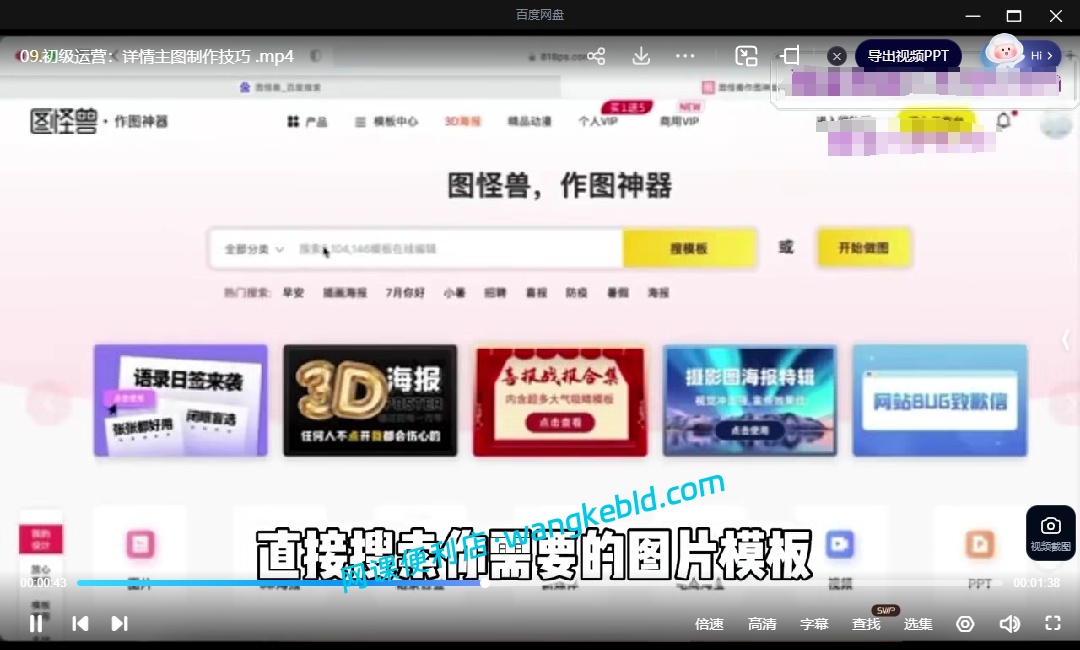Select hot search term 7月你好
Image resolution: width=1080 pixels, height=650 pixels.
point(405,293)
